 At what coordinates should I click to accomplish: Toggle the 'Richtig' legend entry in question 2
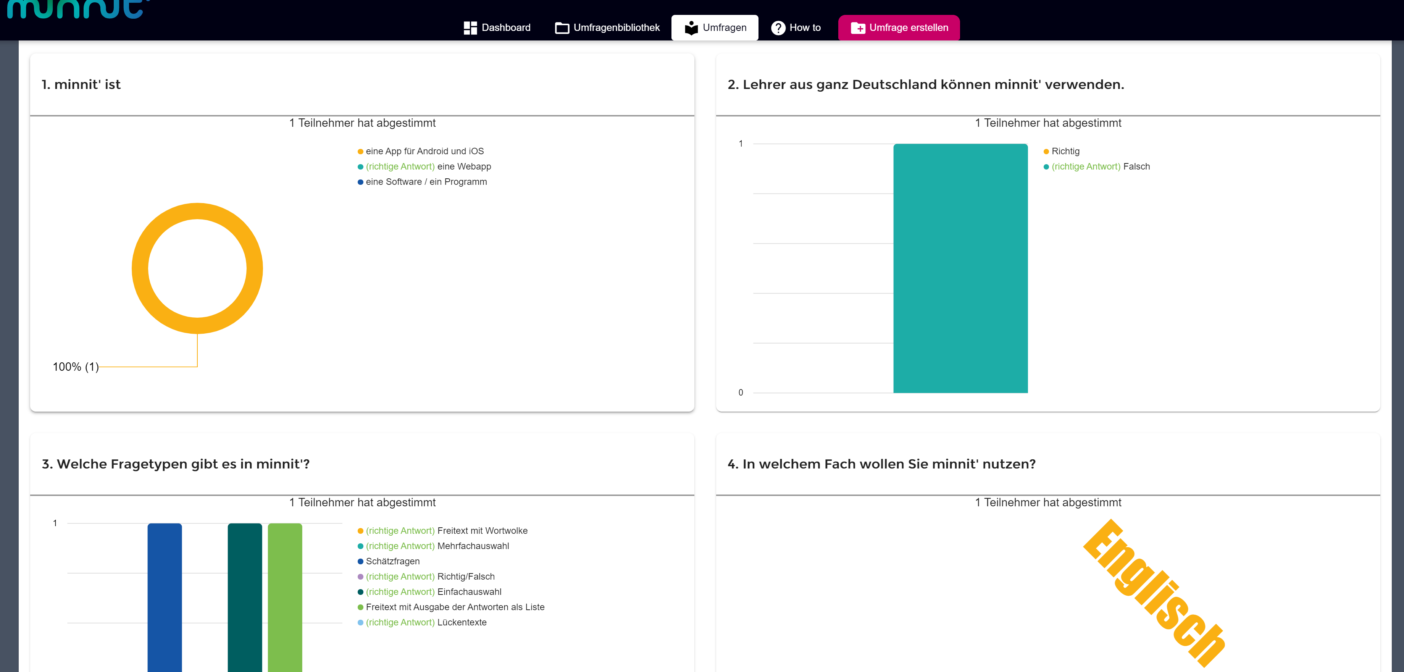point(1065,151)
